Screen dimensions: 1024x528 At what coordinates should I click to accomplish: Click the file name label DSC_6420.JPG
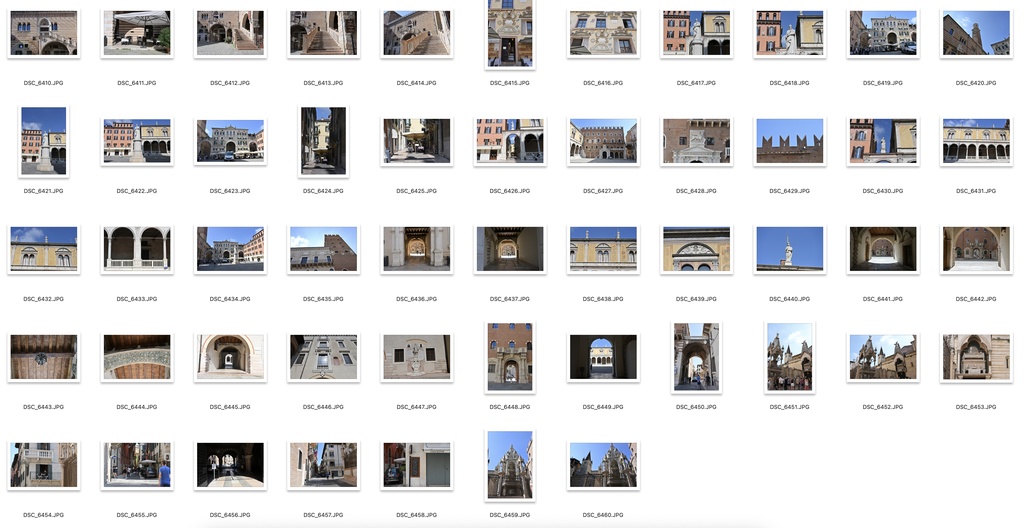(x=976, y=83)
